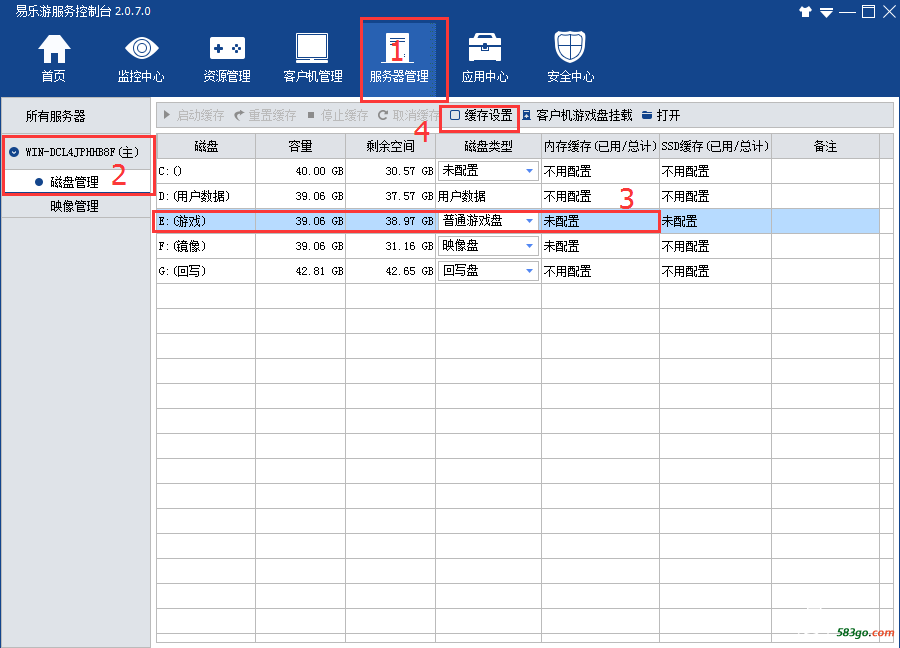
Task: Open 监控中心 monitoring center icon
Action: [x=140, y=57]
